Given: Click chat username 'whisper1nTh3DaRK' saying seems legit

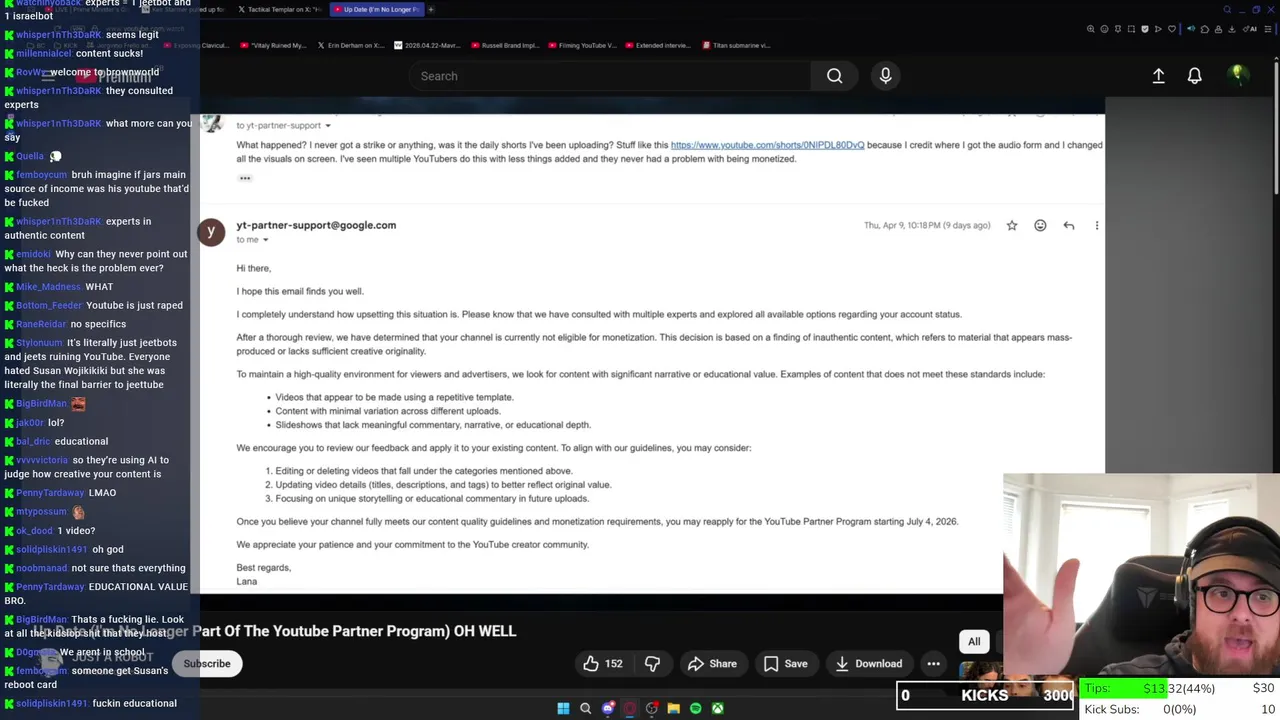Looking at the screenshot, I should pos(59,35).
